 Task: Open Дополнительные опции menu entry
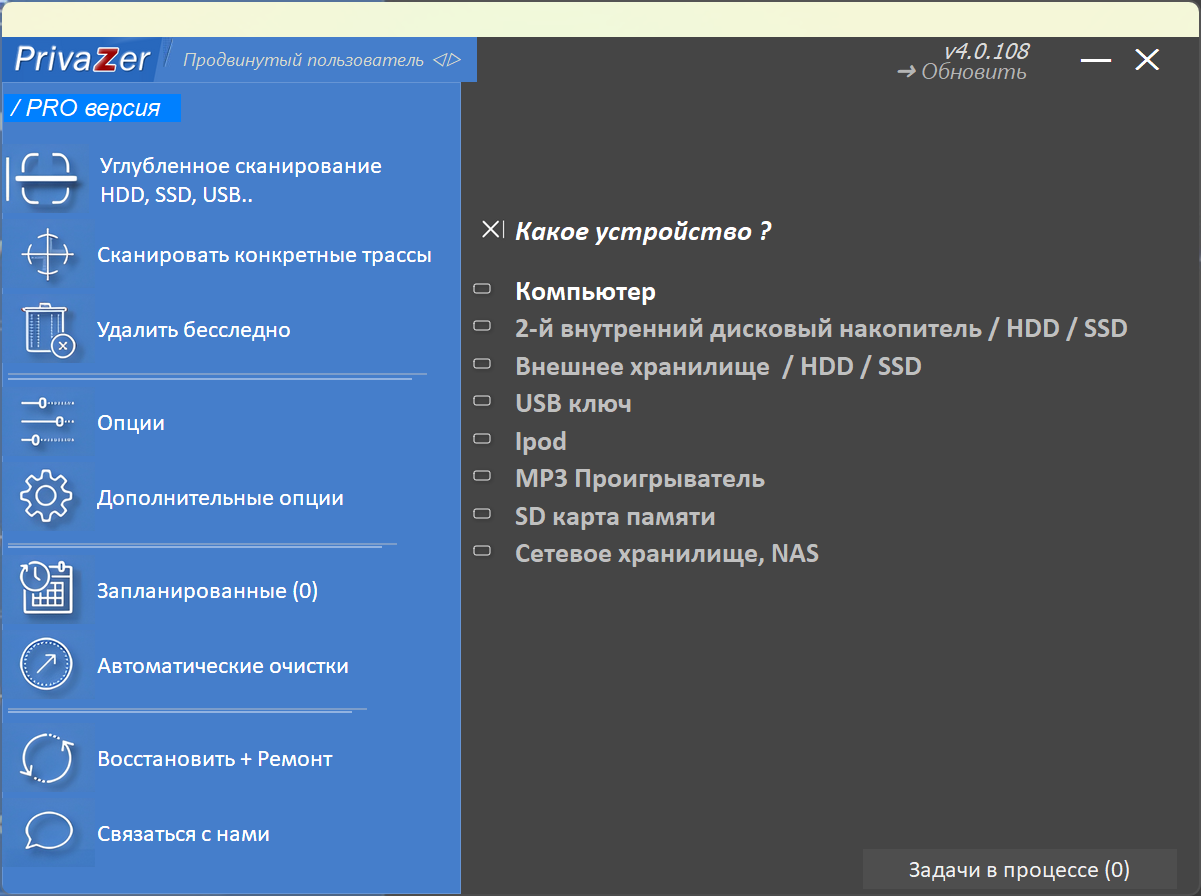220,498
